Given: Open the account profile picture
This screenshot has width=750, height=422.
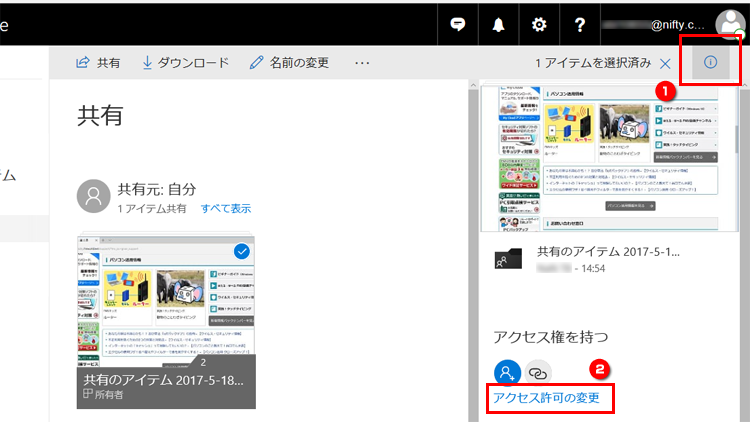Looking at the screenshot, I should tap(730, 23).
